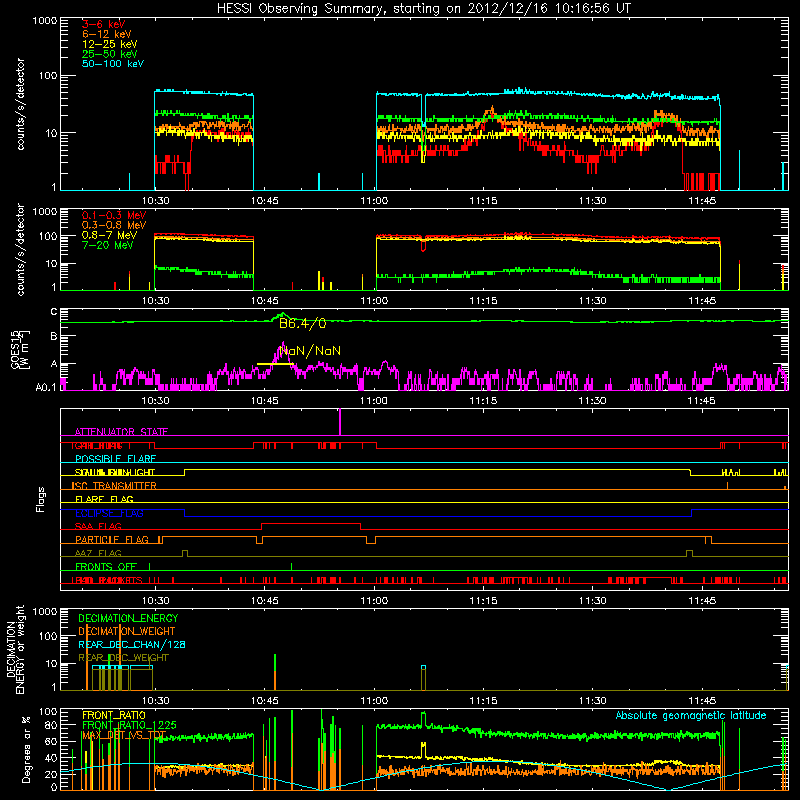The width and height of the screenshot is (800, 800).
Task: Click counts/s/detector axis label of top panel
Action: tap(20, 104)
